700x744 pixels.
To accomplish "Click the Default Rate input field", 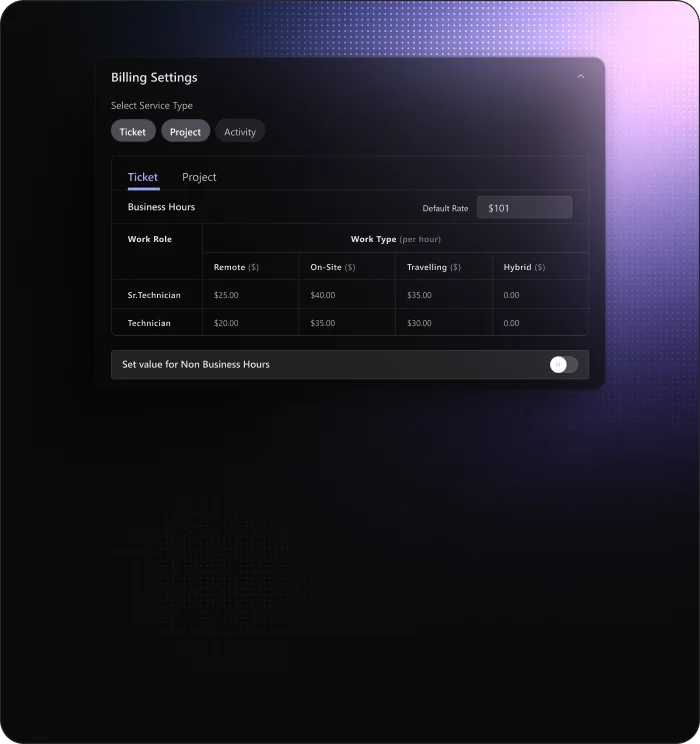I will tap(524, 208).
